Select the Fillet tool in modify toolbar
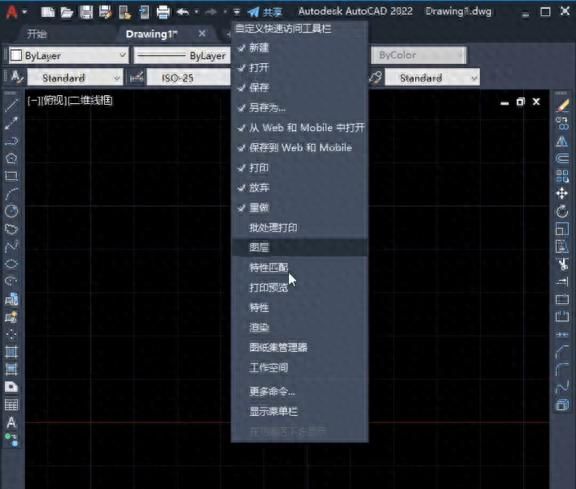Viewport: 576px width, 489px height. click(562, 370)
